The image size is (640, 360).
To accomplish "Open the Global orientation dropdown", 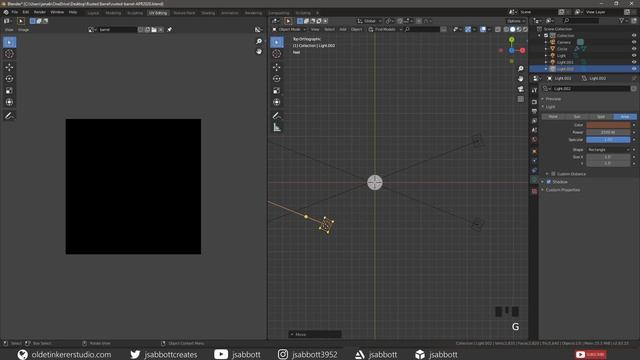I will [369, 21].
